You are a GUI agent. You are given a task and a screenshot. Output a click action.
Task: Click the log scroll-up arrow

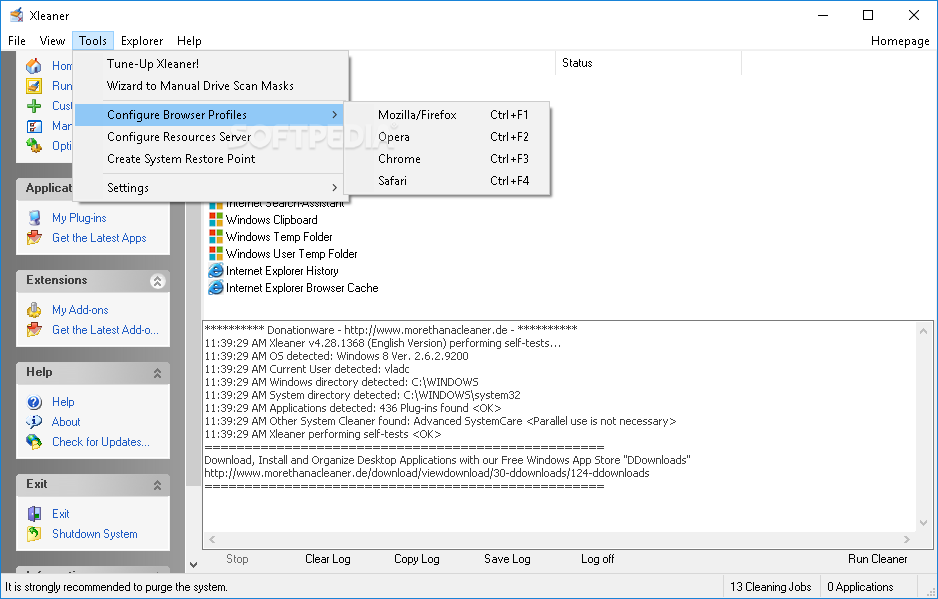[923, 331]
